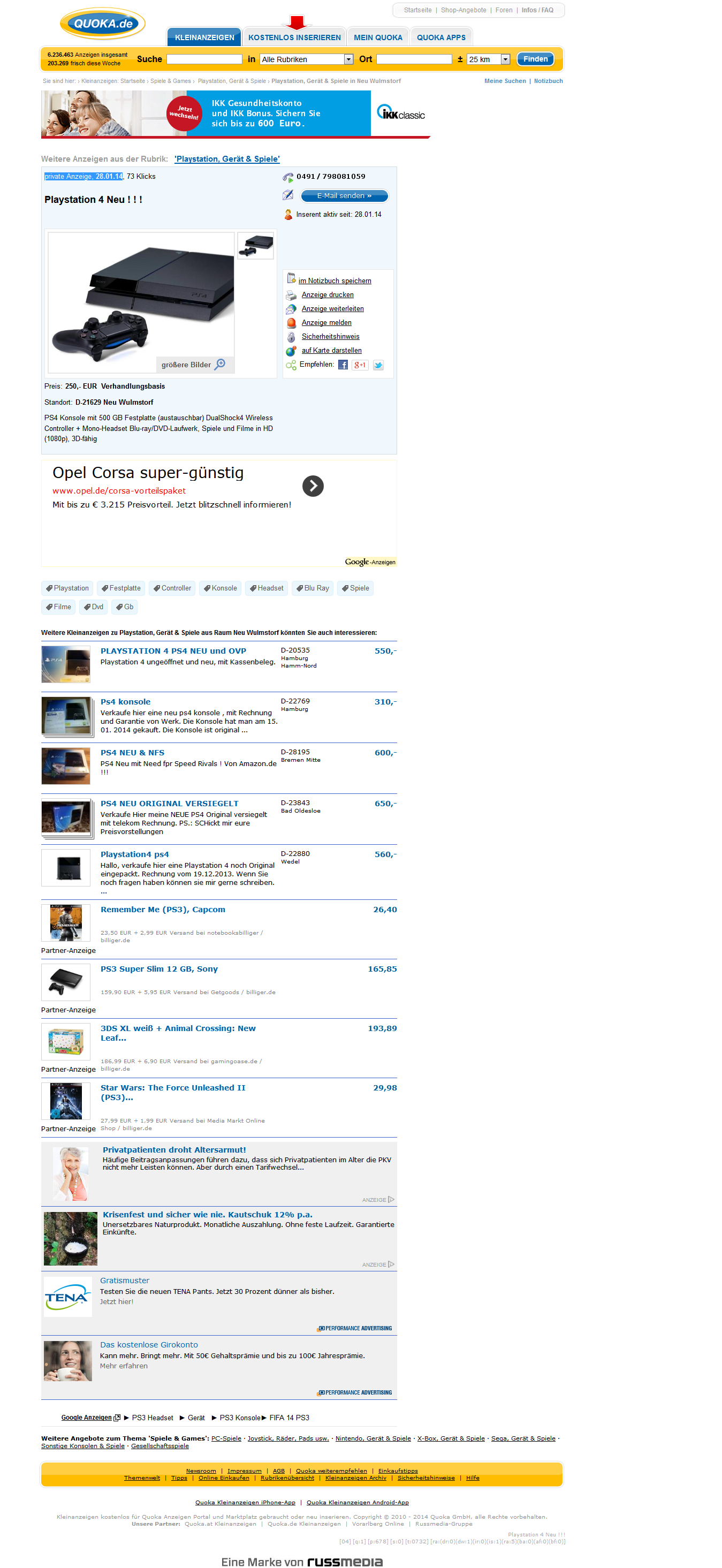Viewport: 722px width, 1568px height.
Task: Open the 'Playstation, Gerät & Spiele' rubric link
Action: click(227, 159)
